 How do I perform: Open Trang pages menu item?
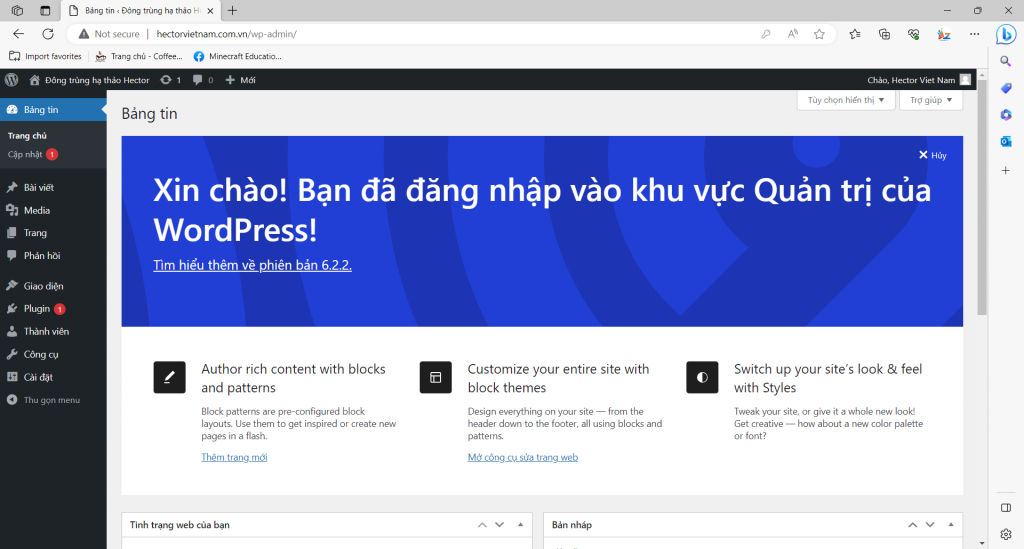pyautogui.click(x=53, y=233)
